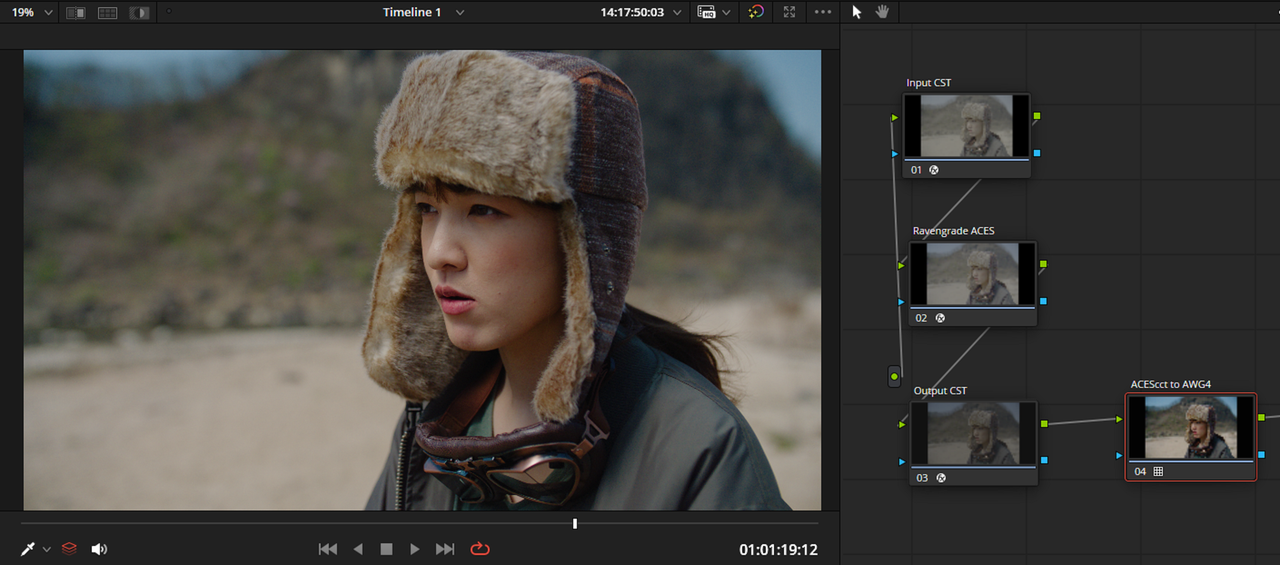This screenshot has height=565, width=1280.
Task: Toggle bypass color grades and effects
Action: (756, 12)
